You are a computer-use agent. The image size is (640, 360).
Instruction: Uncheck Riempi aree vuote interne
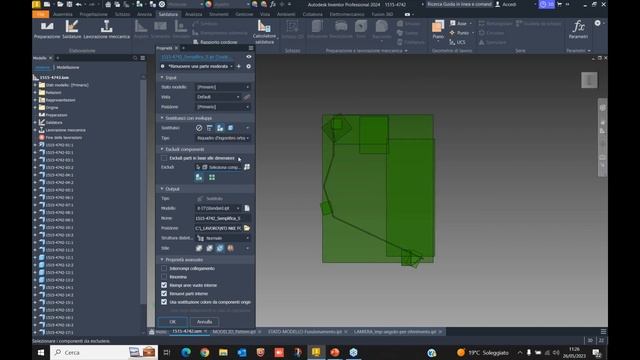coord(164,285)
